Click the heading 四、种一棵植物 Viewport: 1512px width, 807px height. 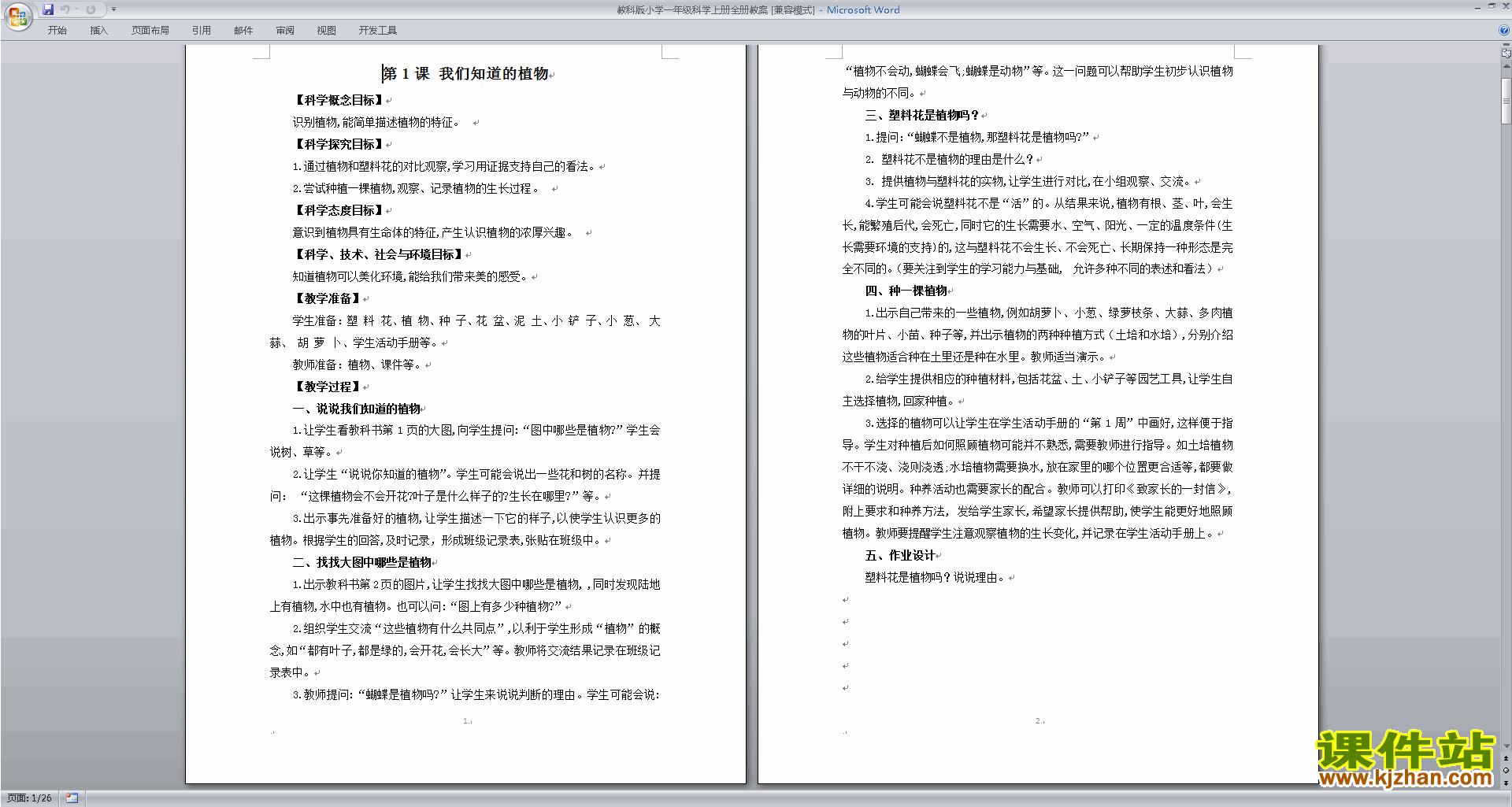[x=906, y=291]
